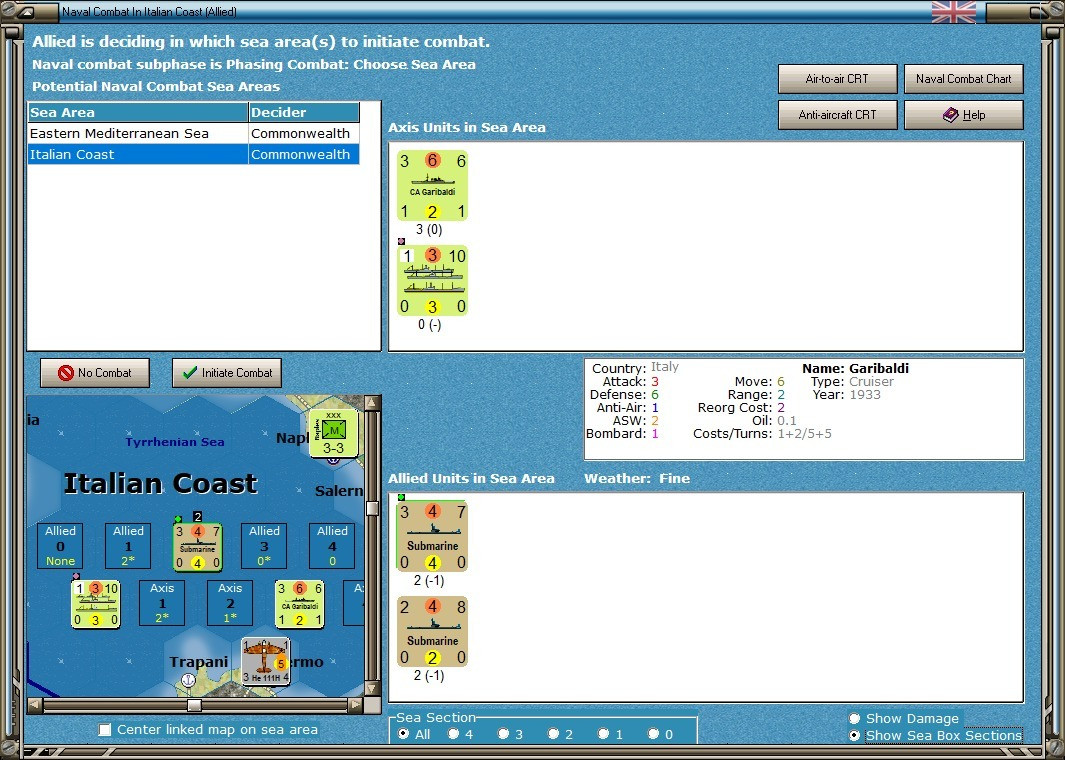
Task: Click the Costs/Turns value 1+2/5+5
Action: (805, 433)
